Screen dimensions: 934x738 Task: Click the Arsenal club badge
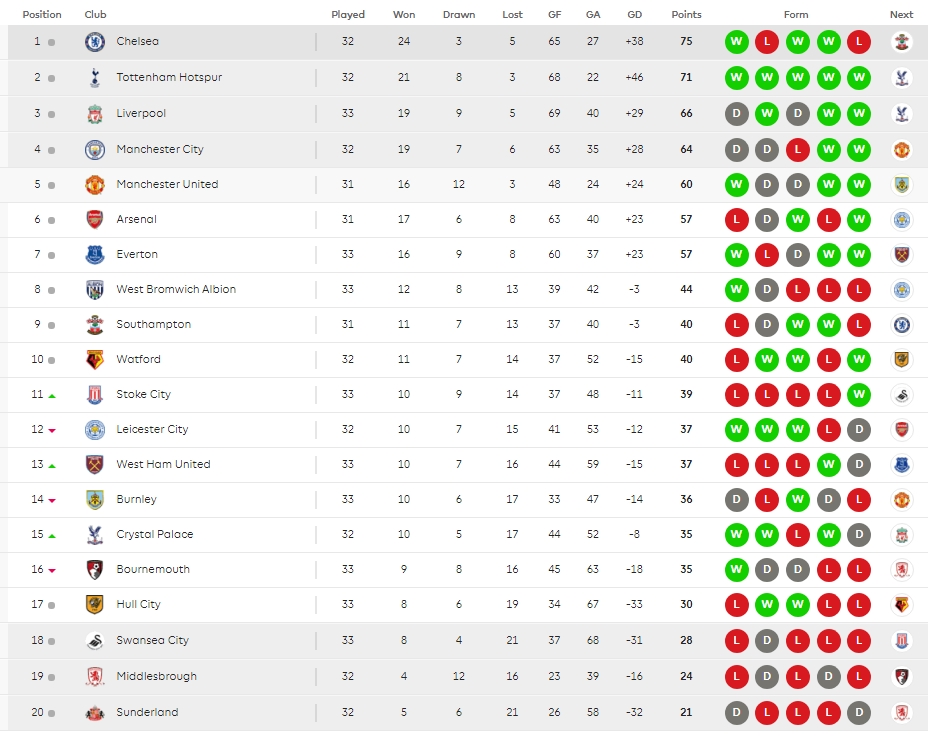(95, 220)
